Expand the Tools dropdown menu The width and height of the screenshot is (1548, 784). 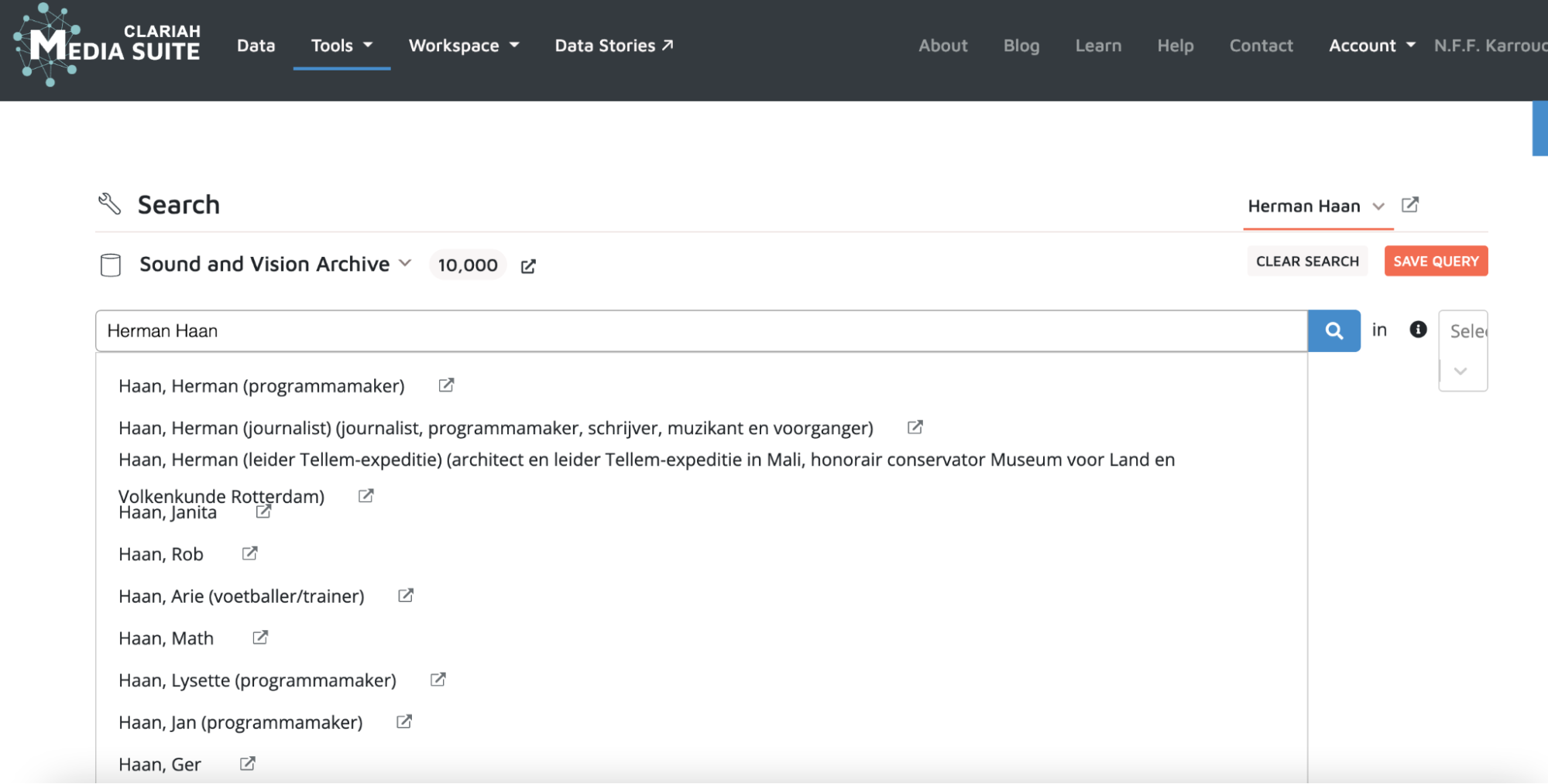tap(342, 46)
